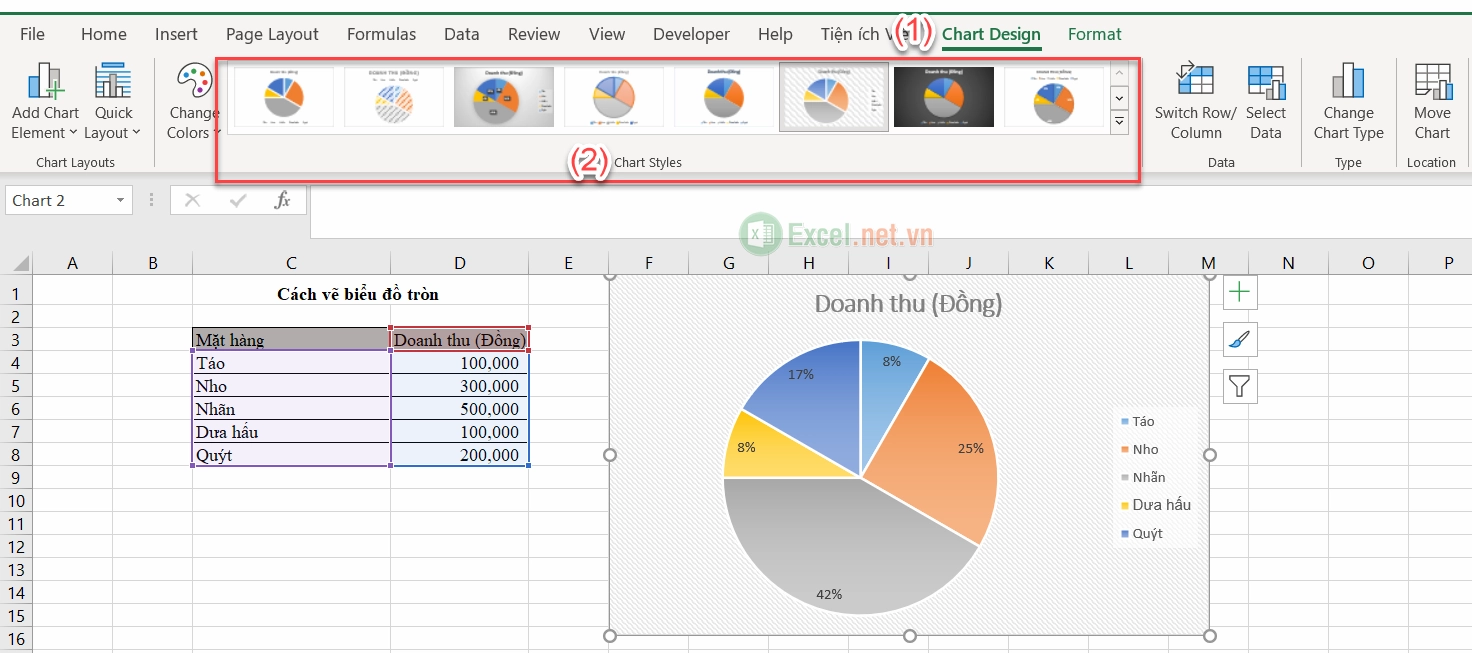Viewport: 1472px width, 653px height.
Task: Click Change Chart Type
Action: 1348,102
